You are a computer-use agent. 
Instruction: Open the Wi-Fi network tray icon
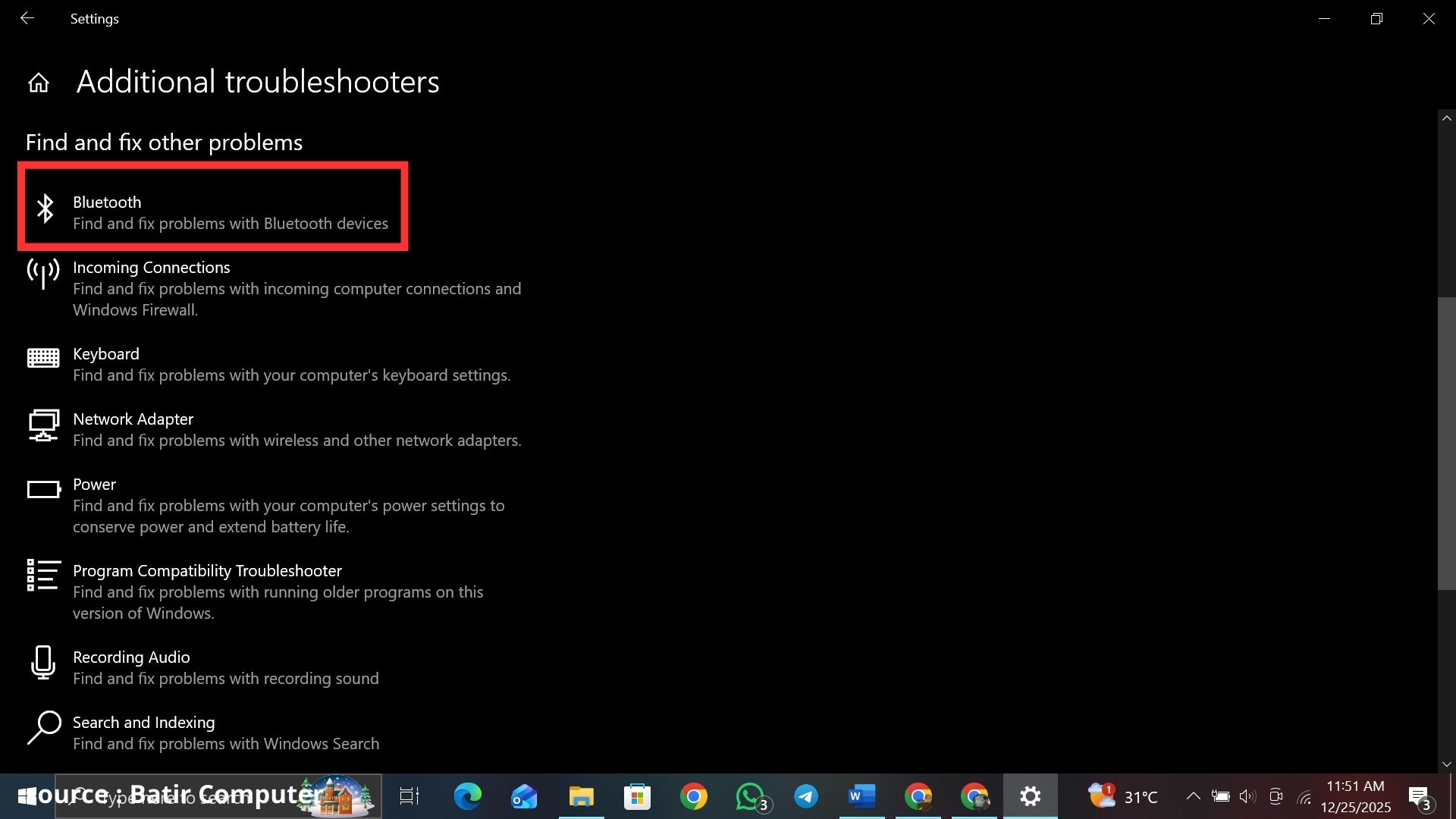tap(1304, 797)
